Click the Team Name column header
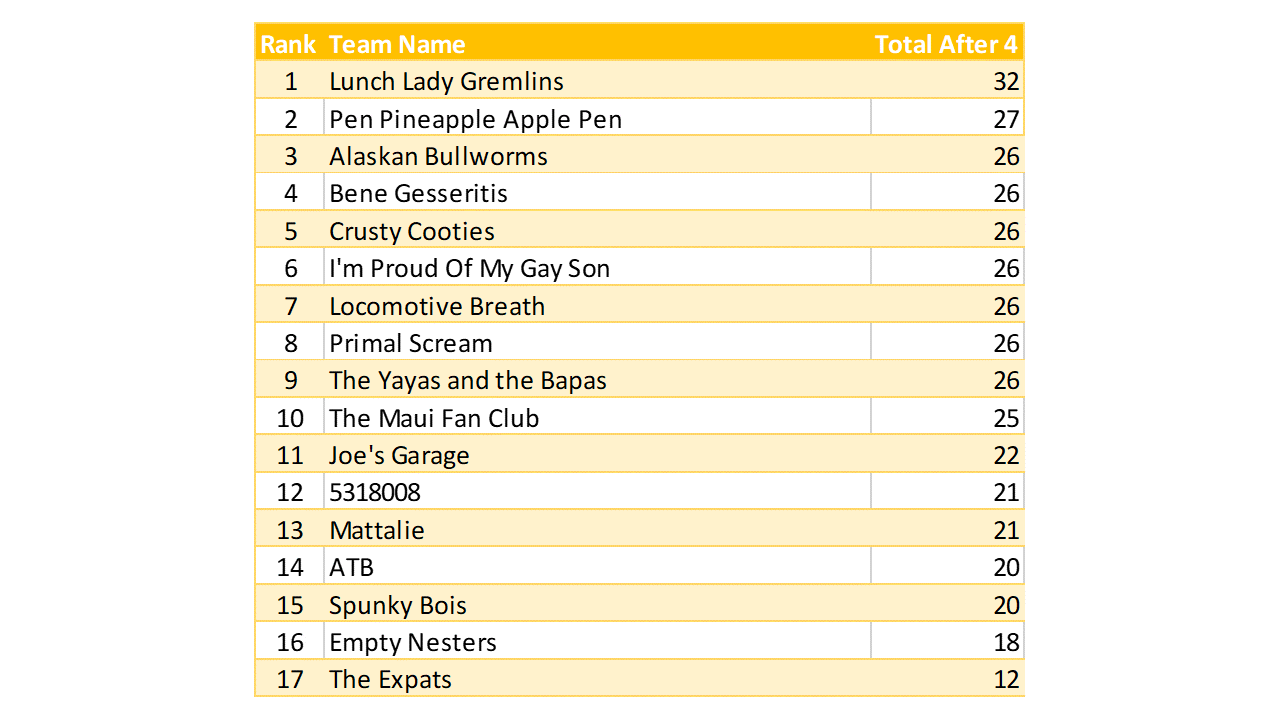 (x=397, y=45)
